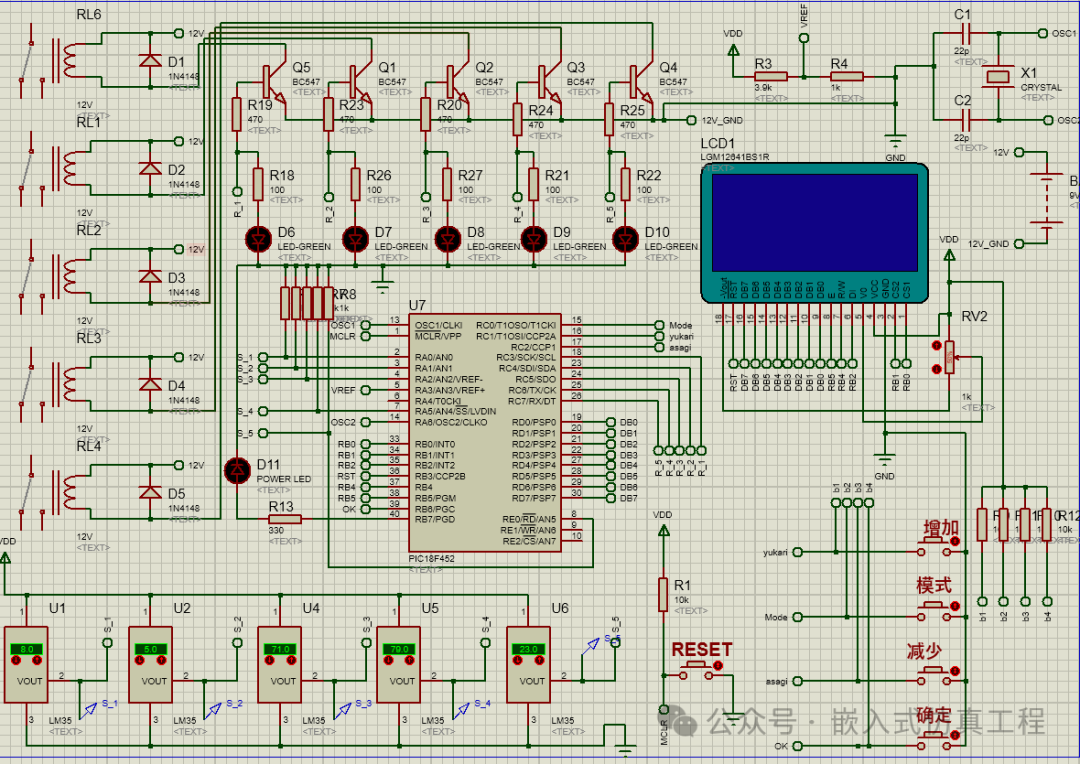Activate the 确定 push button

tap(955, 735)
